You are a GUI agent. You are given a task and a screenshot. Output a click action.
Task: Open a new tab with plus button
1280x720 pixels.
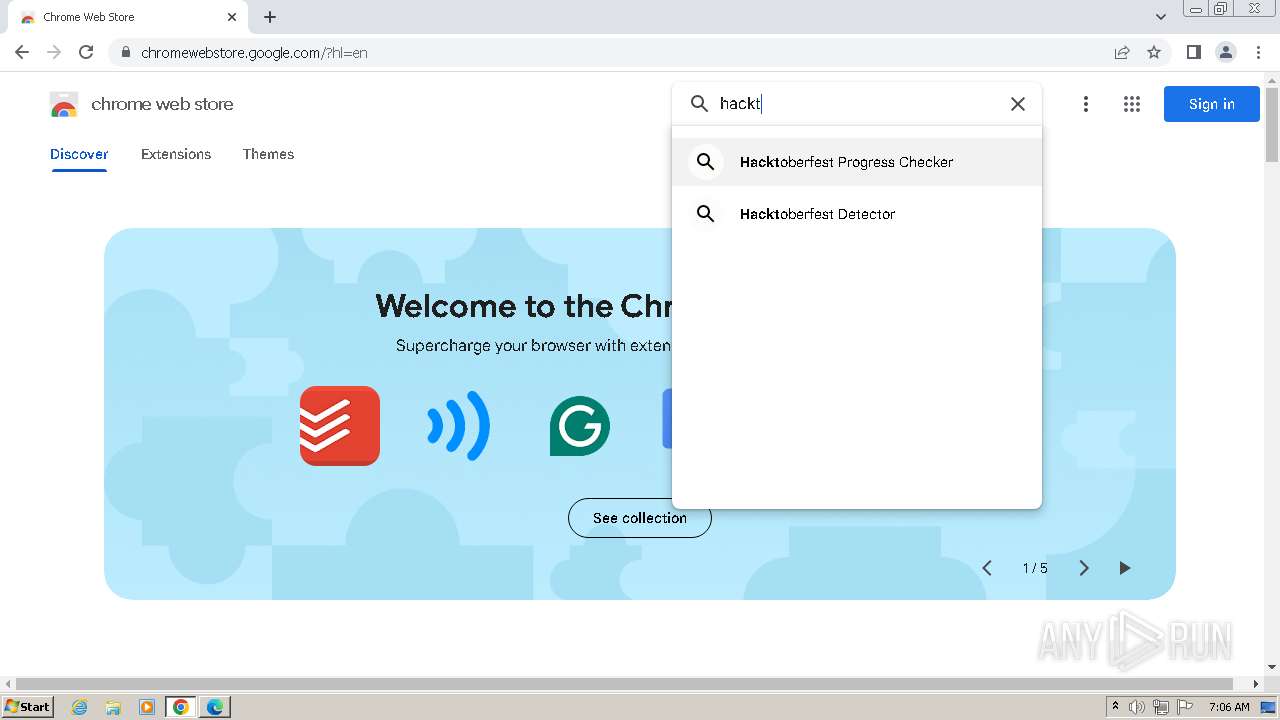pos(270,17)
